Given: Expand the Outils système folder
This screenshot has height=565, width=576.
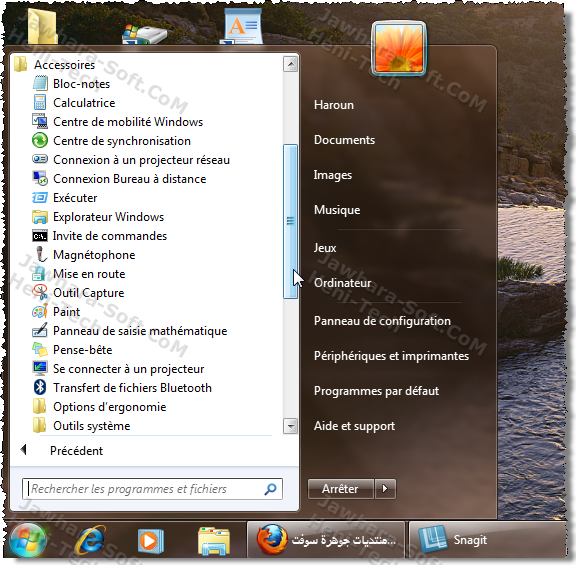Looking at the screenshot, I should click(92, 426).
